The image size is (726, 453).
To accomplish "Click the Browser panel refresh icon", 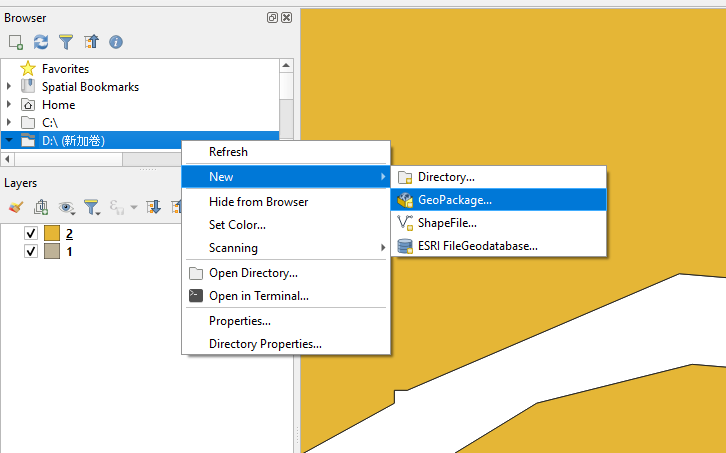I will (x=41, y=42).
